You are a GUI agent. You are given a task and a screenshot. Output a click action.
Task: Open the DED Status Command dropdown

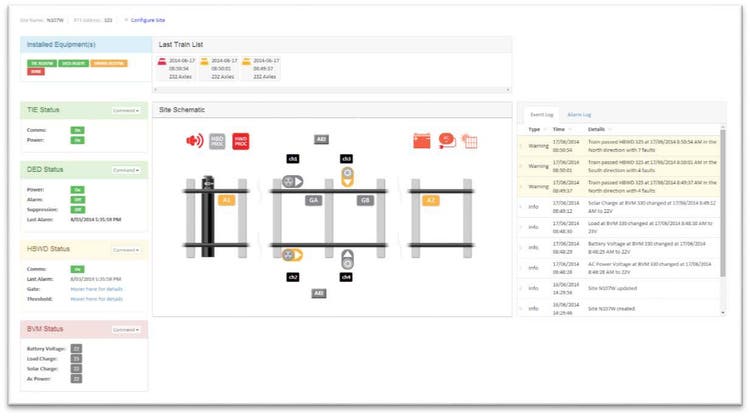tap(126, 170)
